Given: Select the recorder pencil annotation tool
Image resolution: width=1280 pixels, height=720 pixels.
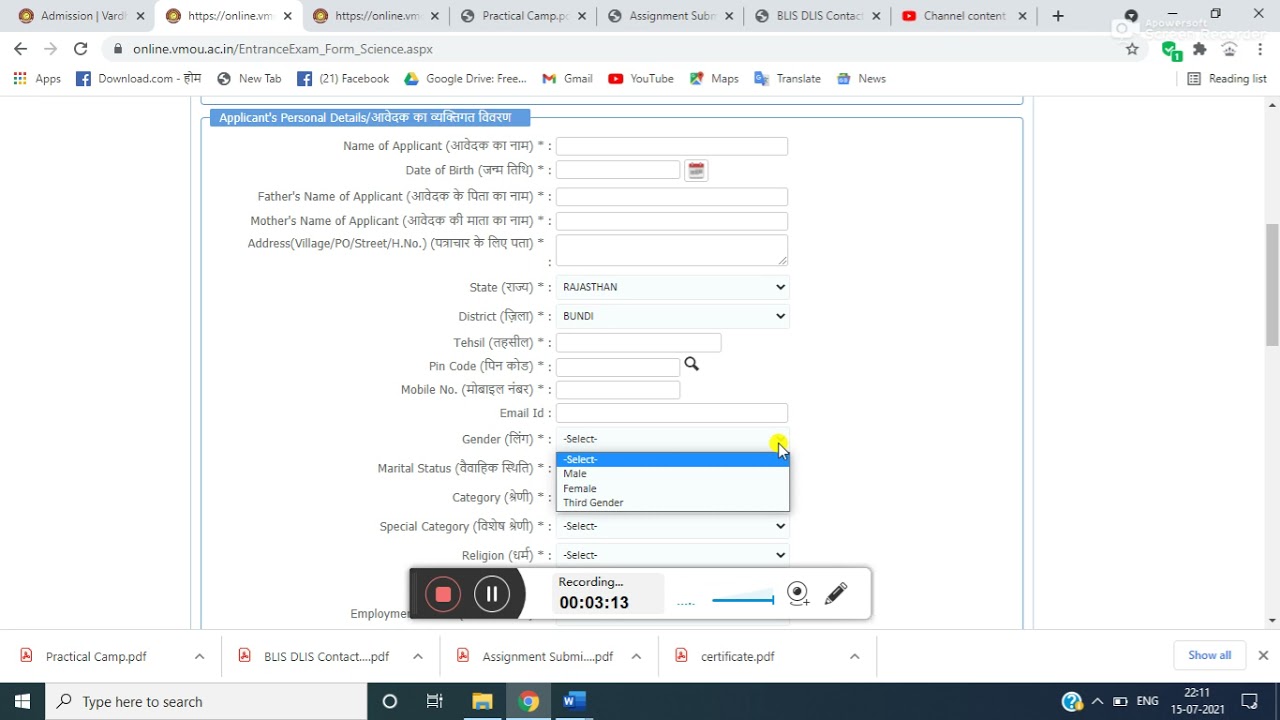Looking at the screenshot, I should (x=836, y=594).
